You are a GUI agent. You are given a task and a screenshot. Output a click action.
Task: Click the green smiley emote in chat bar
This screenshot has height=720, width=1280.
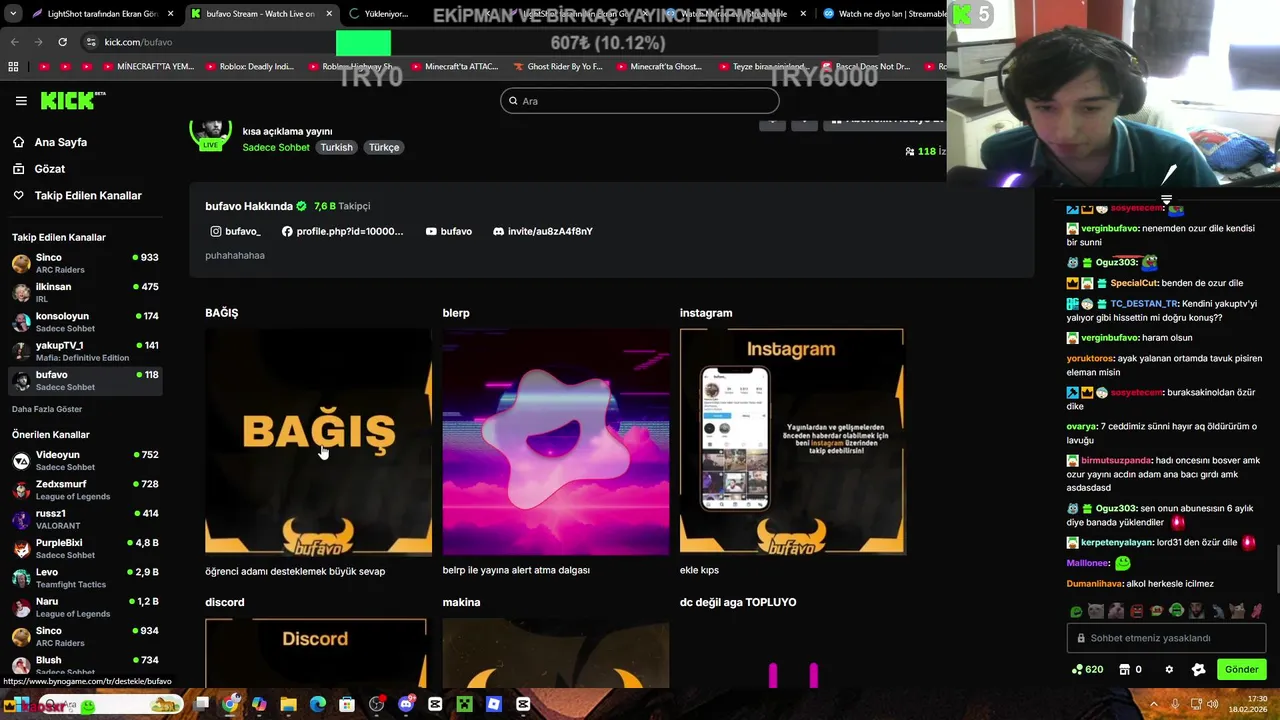pos(1076,611)
